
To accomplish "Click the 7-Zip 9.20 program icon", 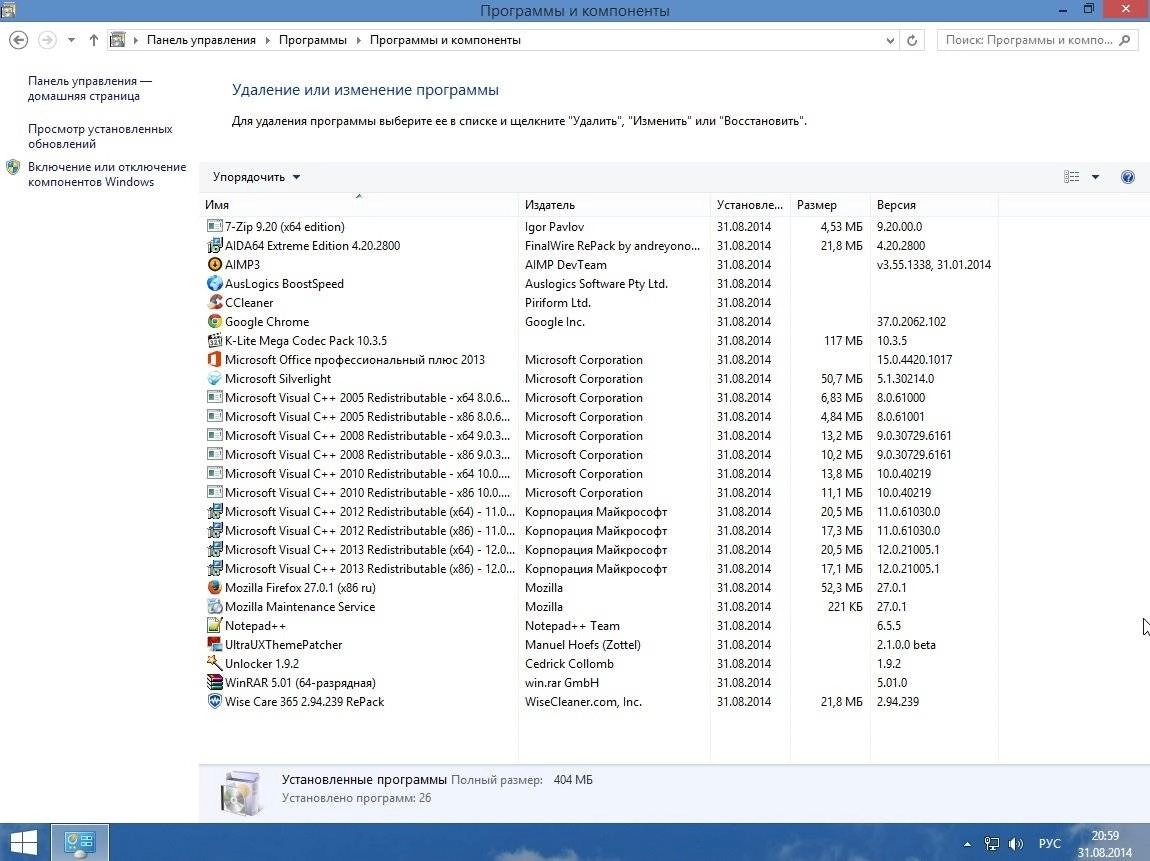I will (214, 227).
